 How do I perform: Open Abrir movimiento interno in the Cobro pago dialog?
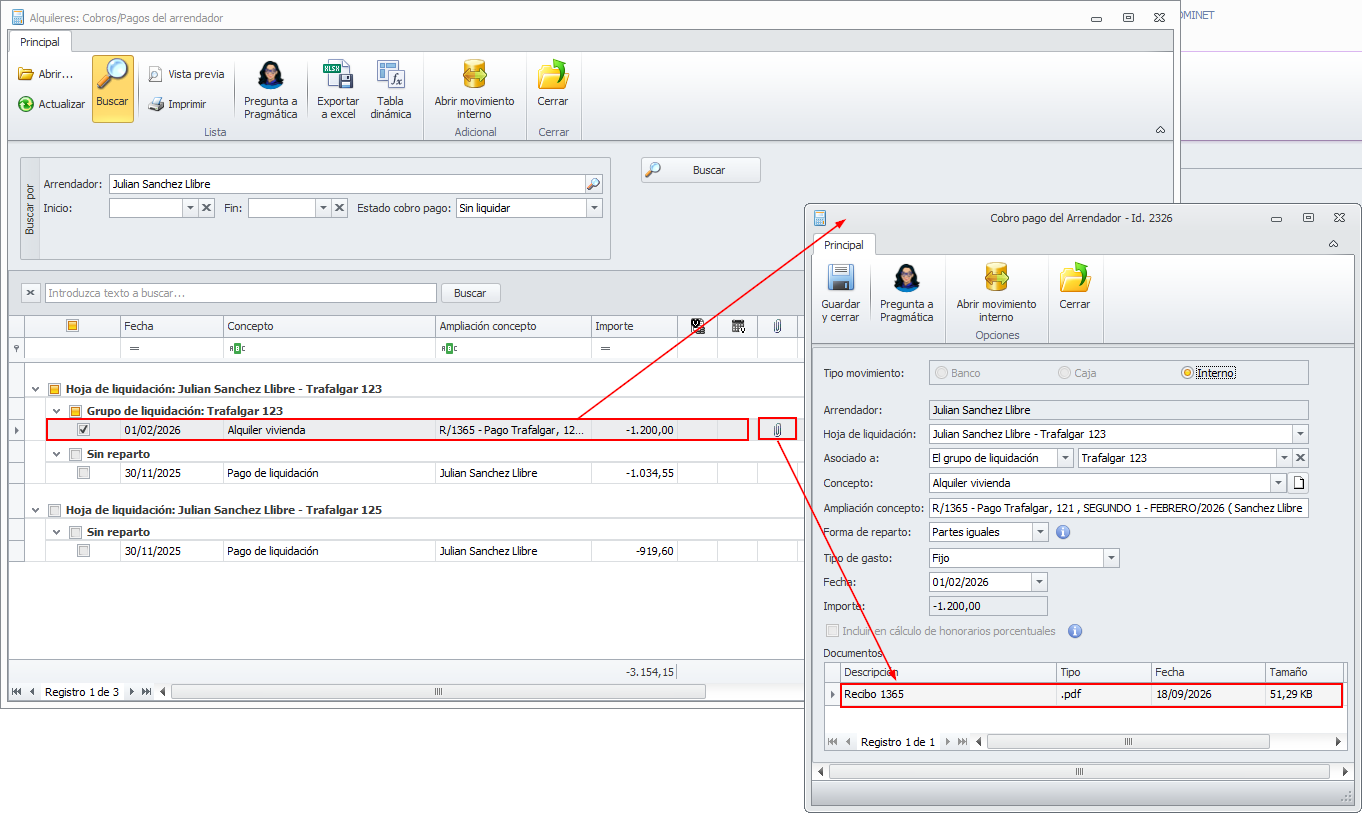(996, 292)
